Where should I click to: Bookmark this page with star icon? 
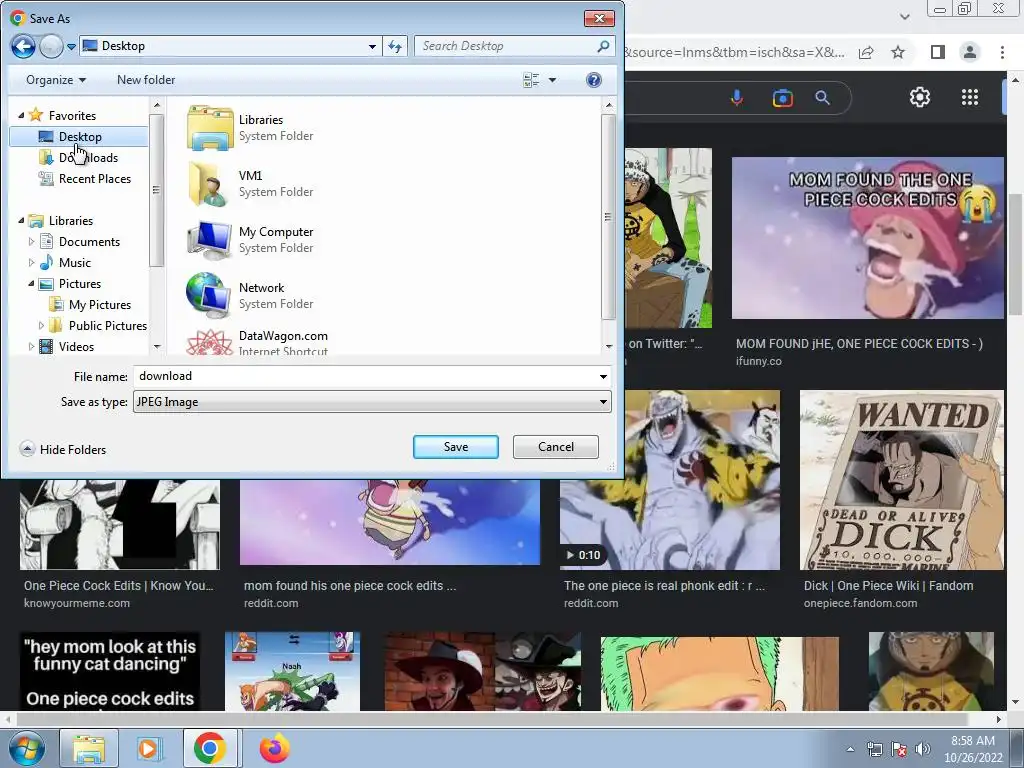coord(899,52)
